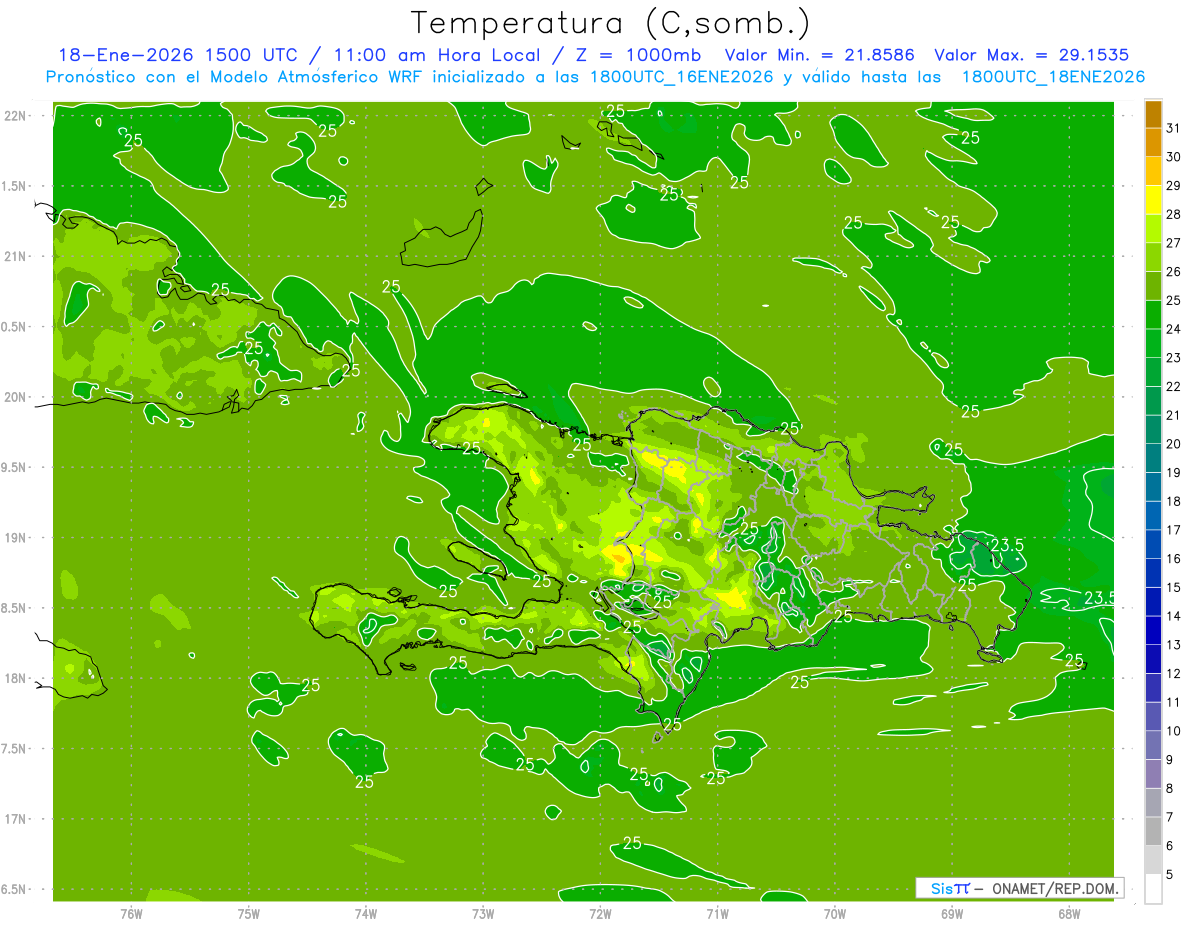1200x927 pixels.
Task: Click the 20N latitude axis label
Action: (14, 397)
